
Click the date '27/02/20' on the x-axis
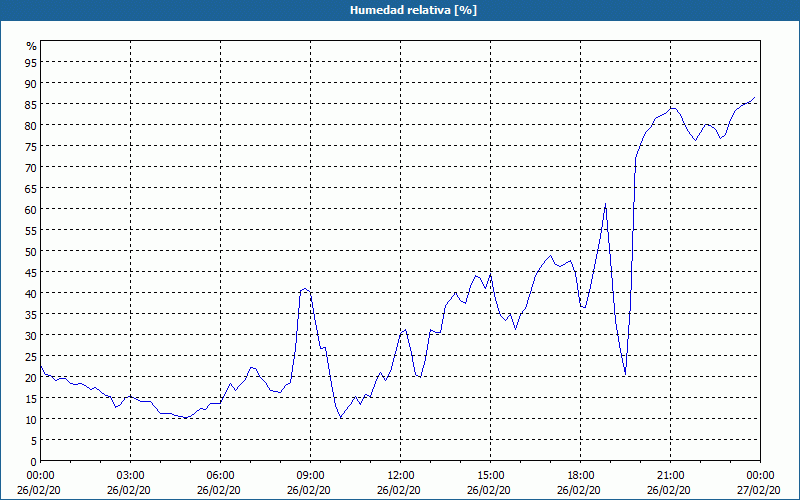click(759, 490)
